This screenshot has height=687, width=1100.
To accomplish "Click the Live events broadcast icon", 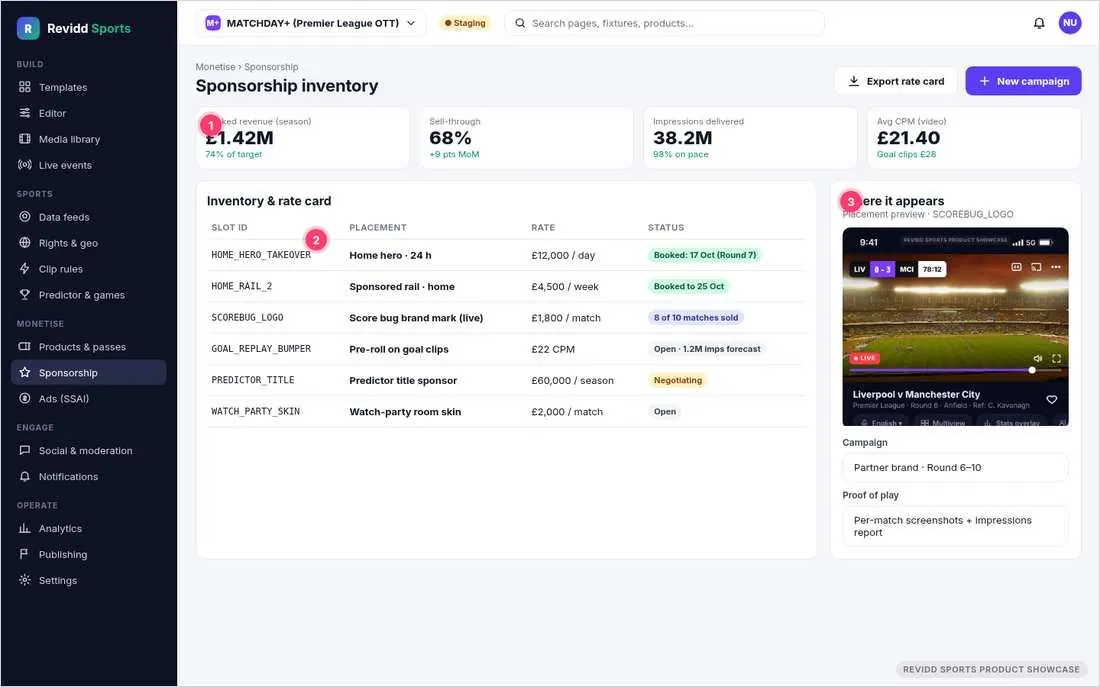I will point(25,165).
